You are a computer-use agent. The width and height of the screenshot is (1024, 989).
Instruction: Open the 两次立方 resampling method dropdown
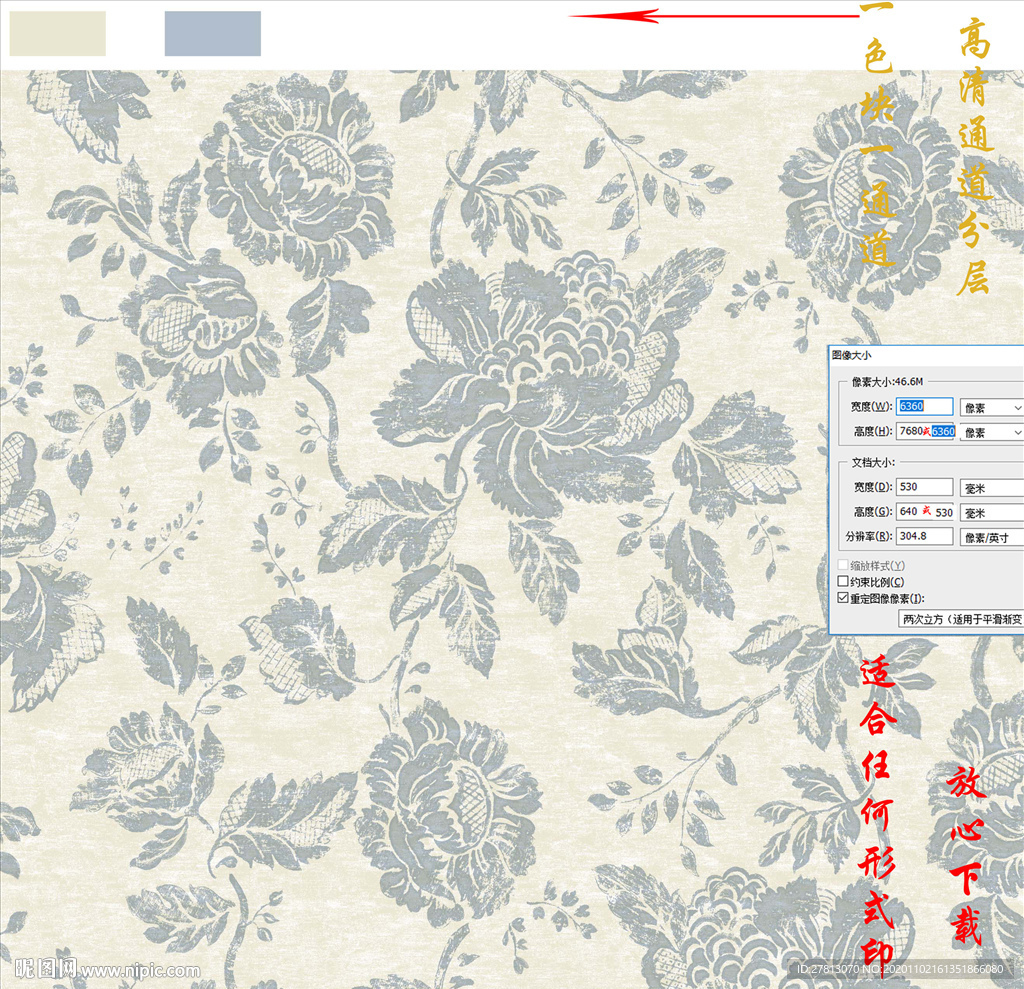coord(961,619)
